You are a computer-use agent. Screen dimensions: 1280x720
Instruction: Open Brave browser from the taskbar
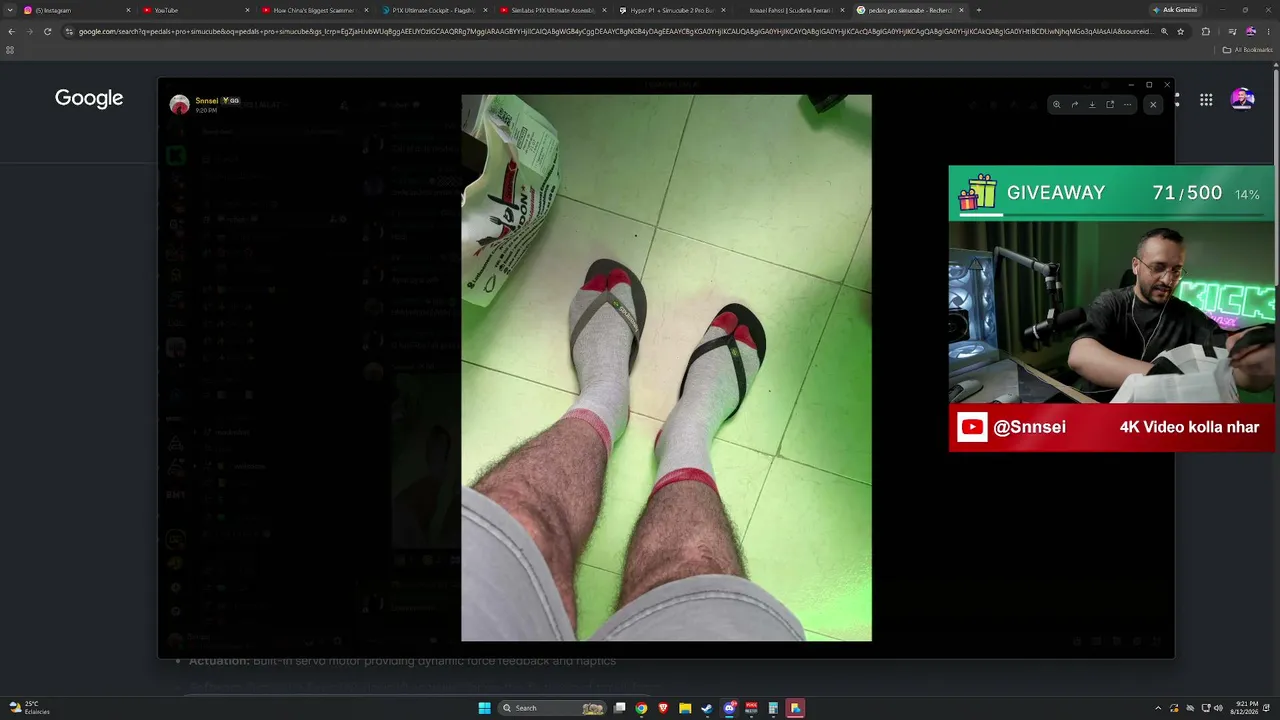point(663,708)
